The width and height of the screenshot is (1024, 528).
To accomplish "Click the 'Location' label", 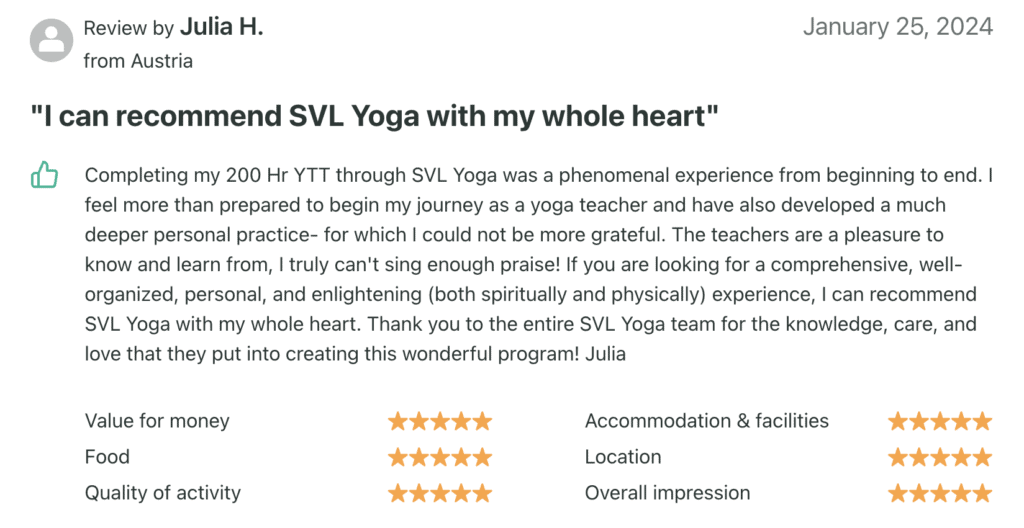I will click(x=623, y=457).
